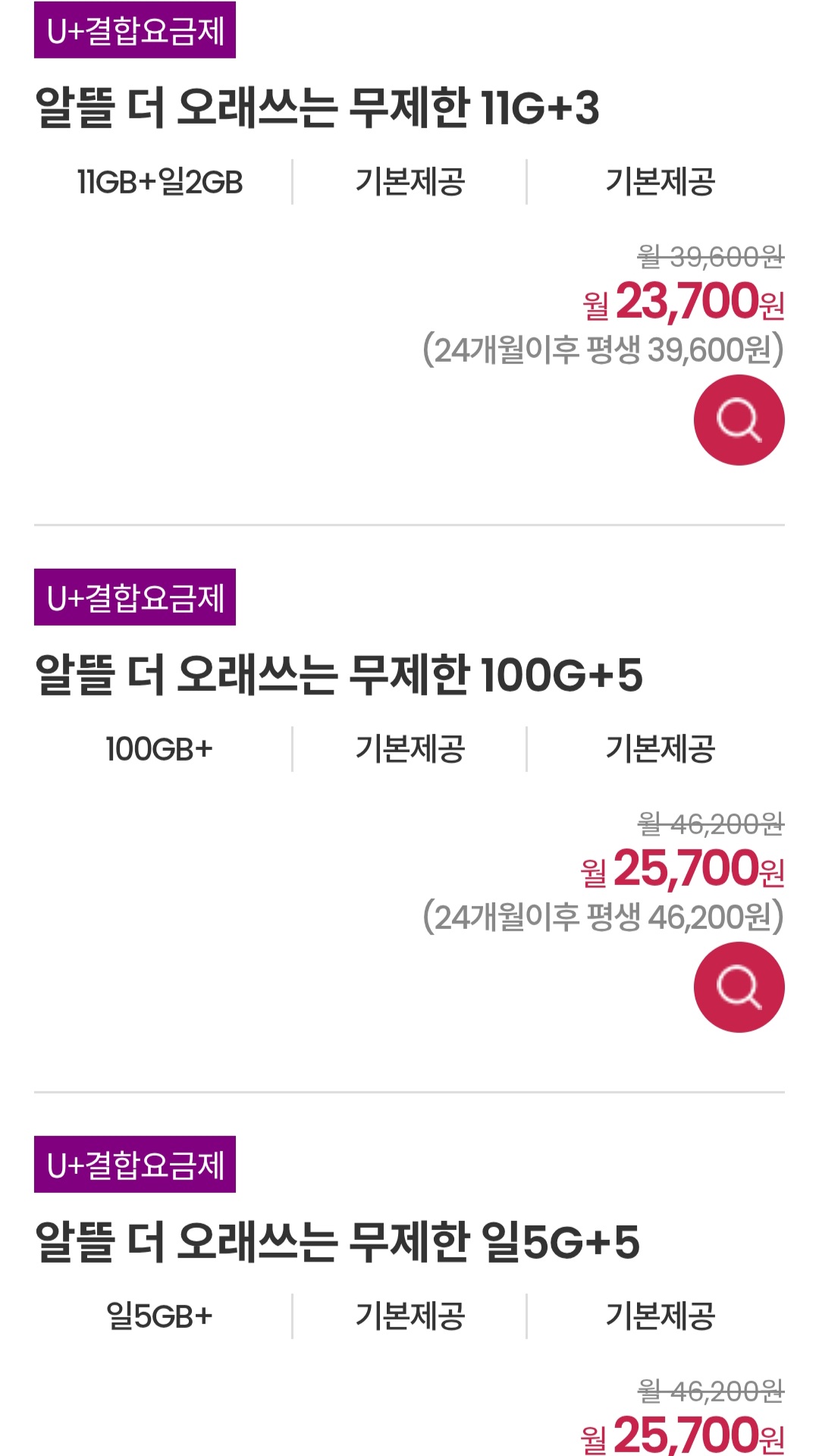Tap the magnifier icon for the 11G+3 plan
Viewport: 819px width, 1456px height.
pyautogui.click(x=739, y=419)
